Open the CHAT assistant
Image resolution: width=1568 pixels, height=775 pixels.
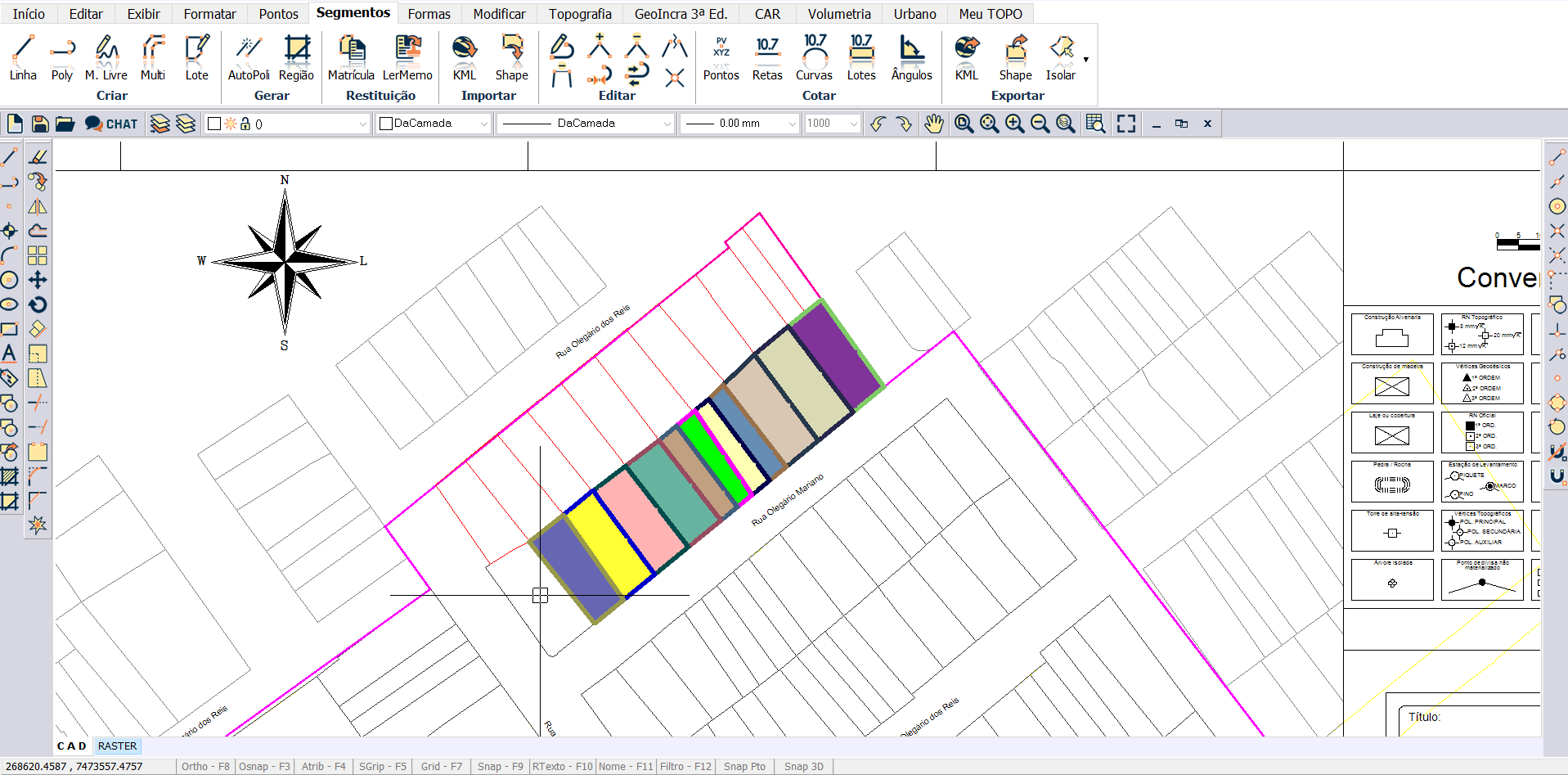tap(111, 124)
